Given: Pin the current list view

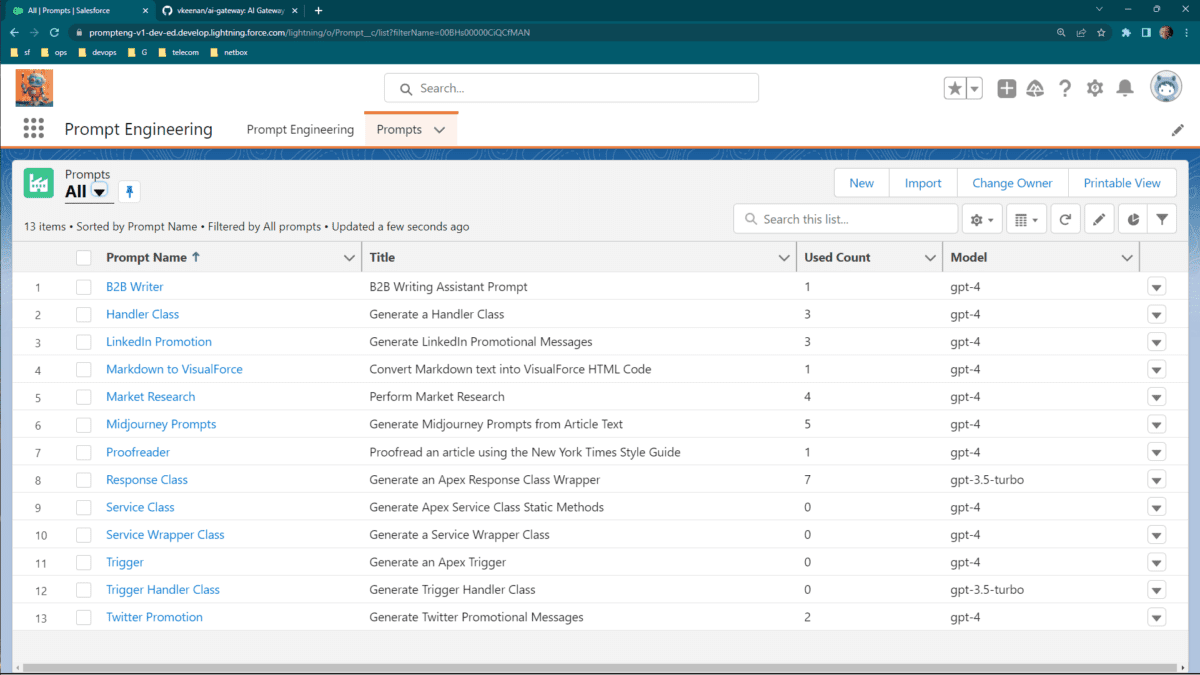Looking at the screenshot, I should coord(129,192).
